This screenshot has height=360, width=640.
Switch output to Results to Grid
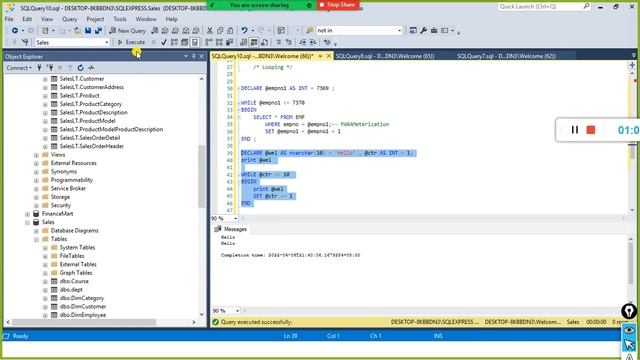coord(254,42)
